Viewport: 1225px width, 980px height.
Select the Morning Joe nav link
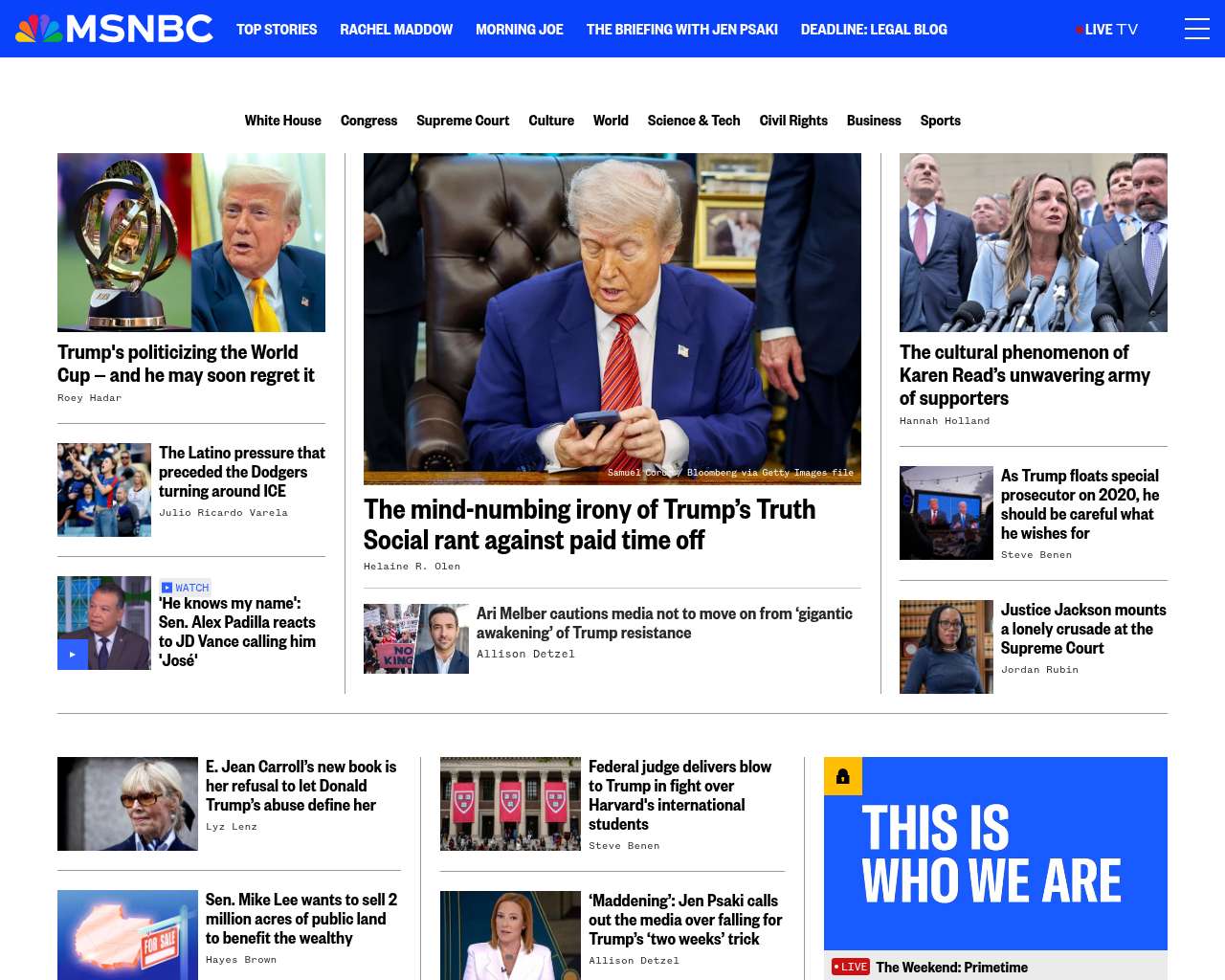tap(520, 30)
